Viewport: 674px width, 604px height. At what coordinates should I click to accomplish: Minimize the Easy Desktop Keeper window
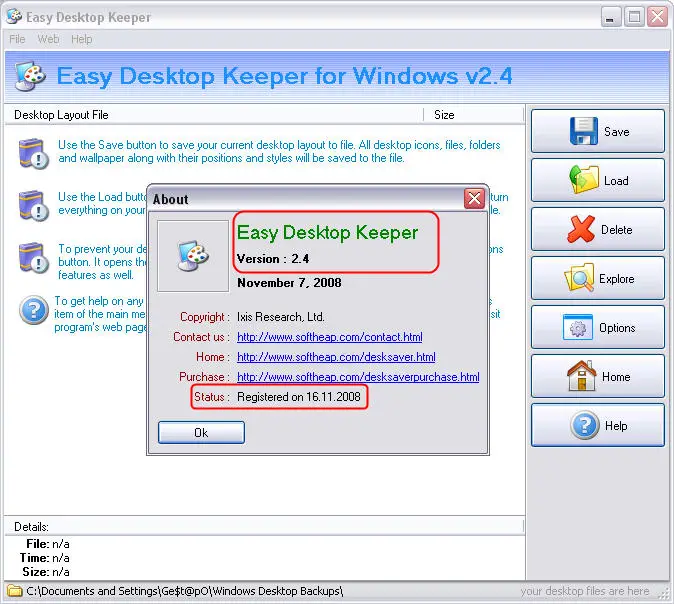610,17
